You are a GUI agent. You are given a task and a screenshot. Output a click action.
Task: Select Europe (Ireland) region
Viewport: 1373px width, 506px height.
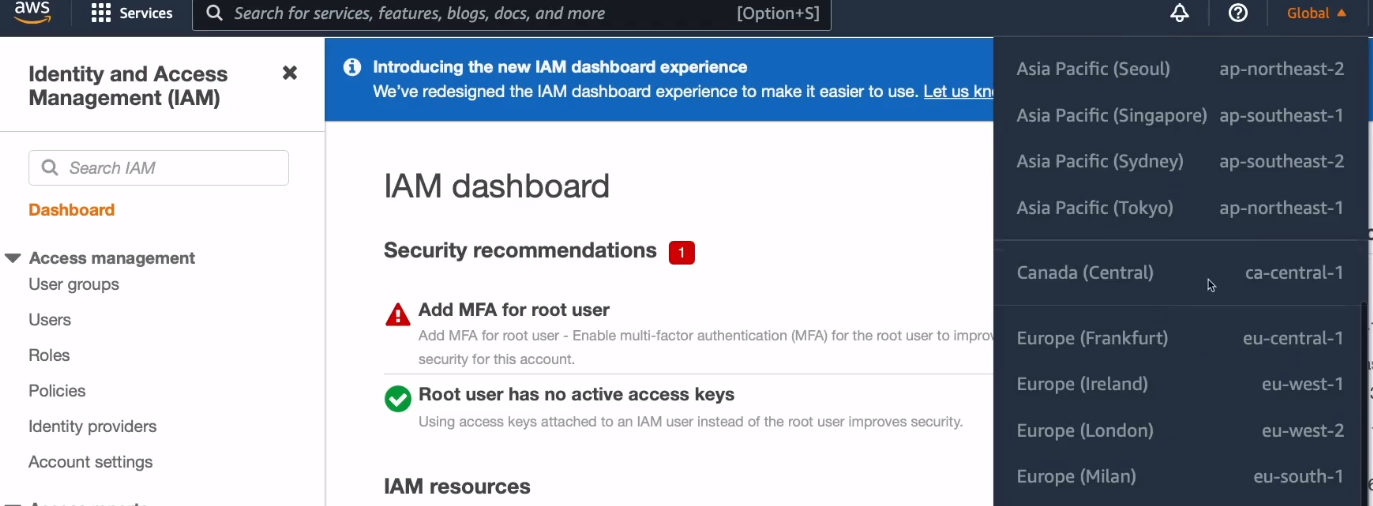pyautogui.click(x=1180, y=384)
